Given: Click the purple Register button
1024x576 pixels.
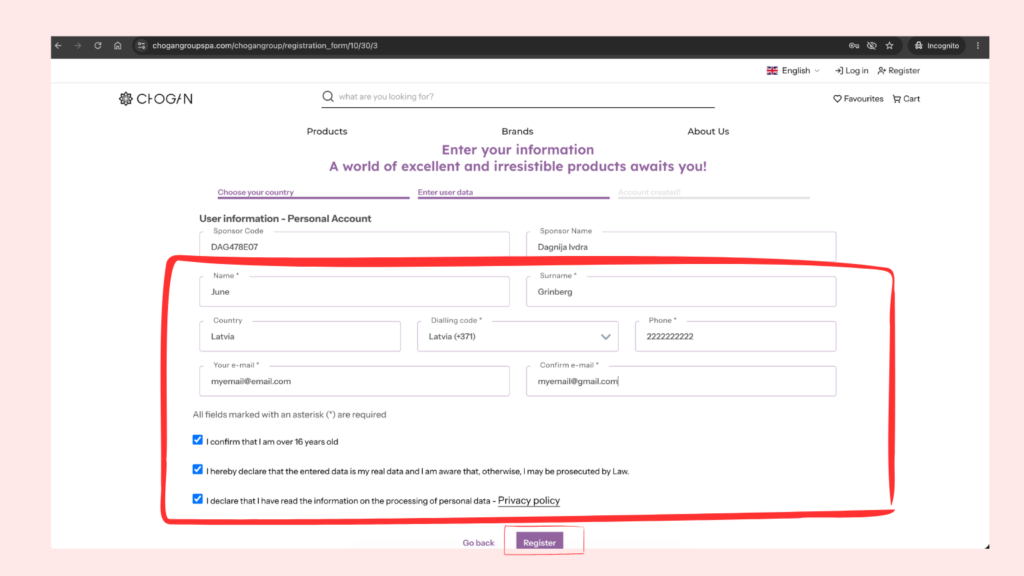Looking at the screenshot, I should click(539, 542).
